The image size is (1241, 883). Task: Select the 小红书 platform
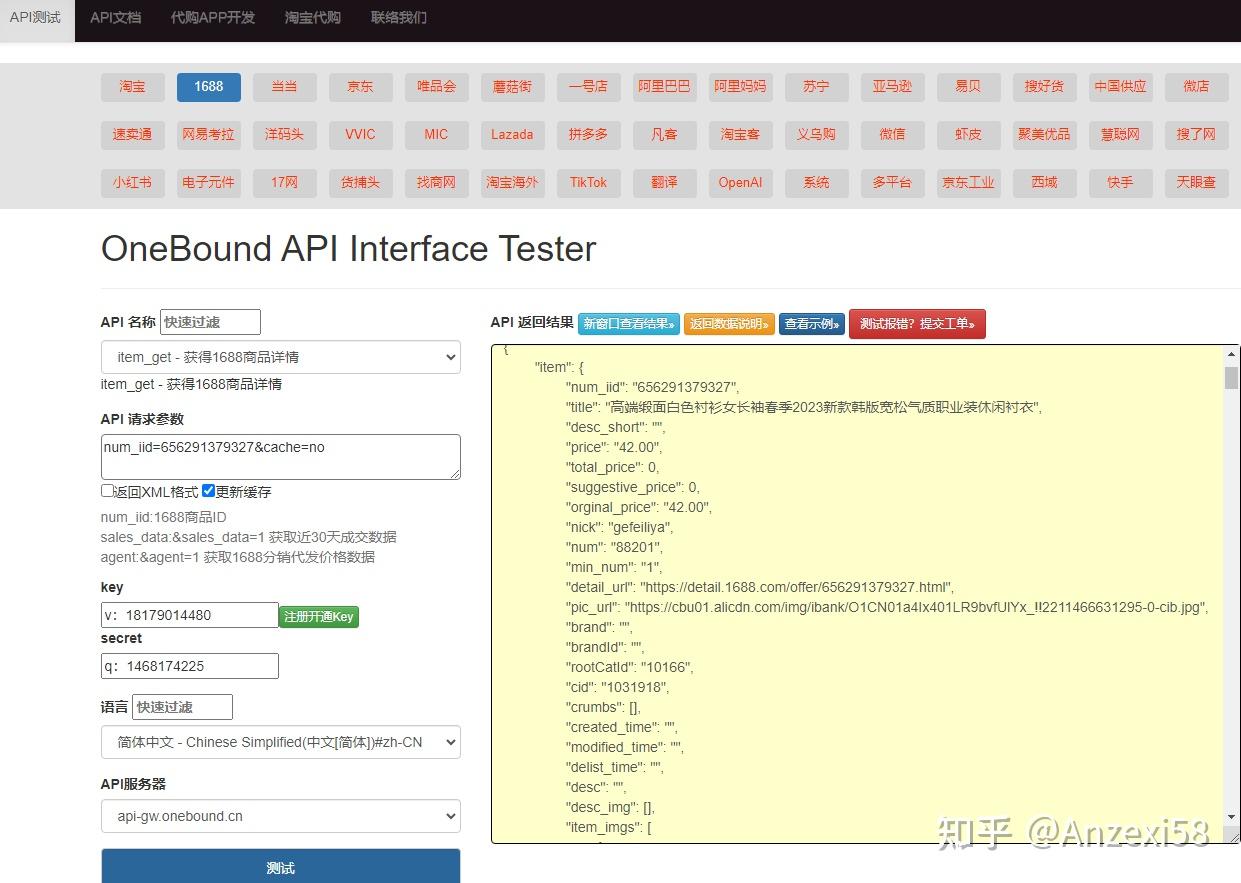pos(132,183)
